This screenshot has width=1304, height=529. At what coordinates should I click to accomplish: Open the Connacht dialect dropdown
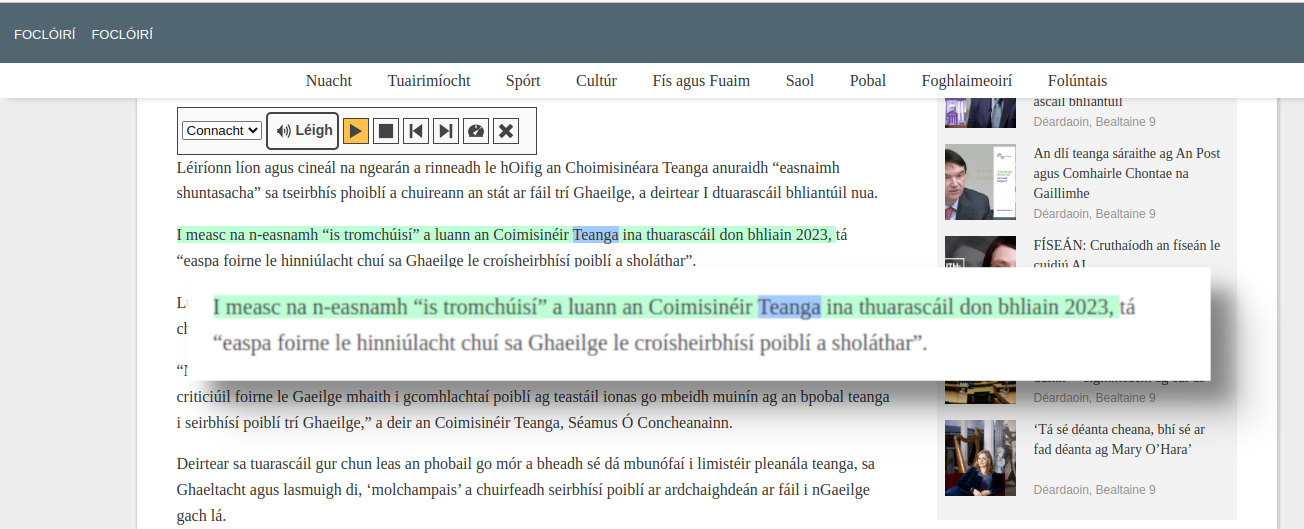pyautogui.click(x=222, y=131)
